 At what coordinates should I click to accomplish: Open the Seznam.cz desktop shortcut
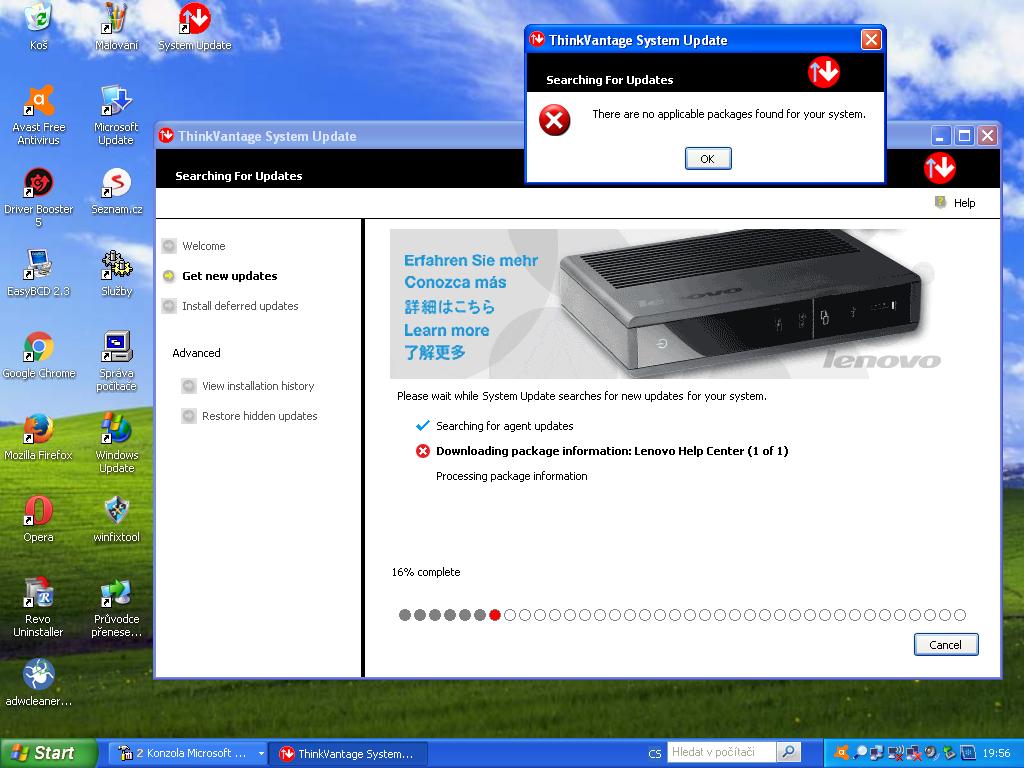point(117,189)
